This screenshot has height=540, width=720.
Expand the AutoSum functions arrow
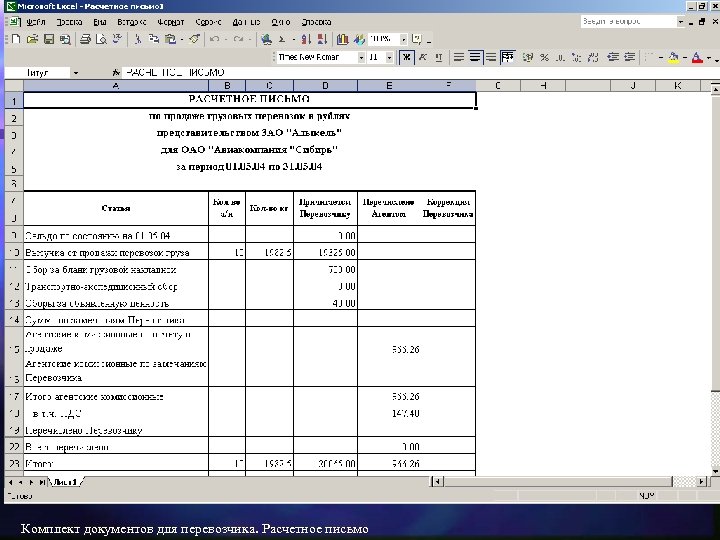(294, 39)
